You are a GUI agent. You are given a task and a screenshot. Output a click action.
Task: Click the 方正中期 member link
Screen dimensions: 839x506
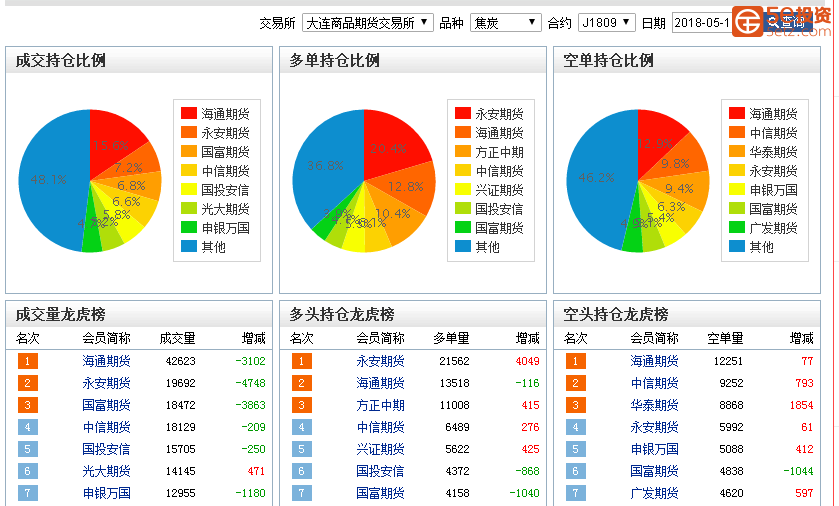click(380, 405)
